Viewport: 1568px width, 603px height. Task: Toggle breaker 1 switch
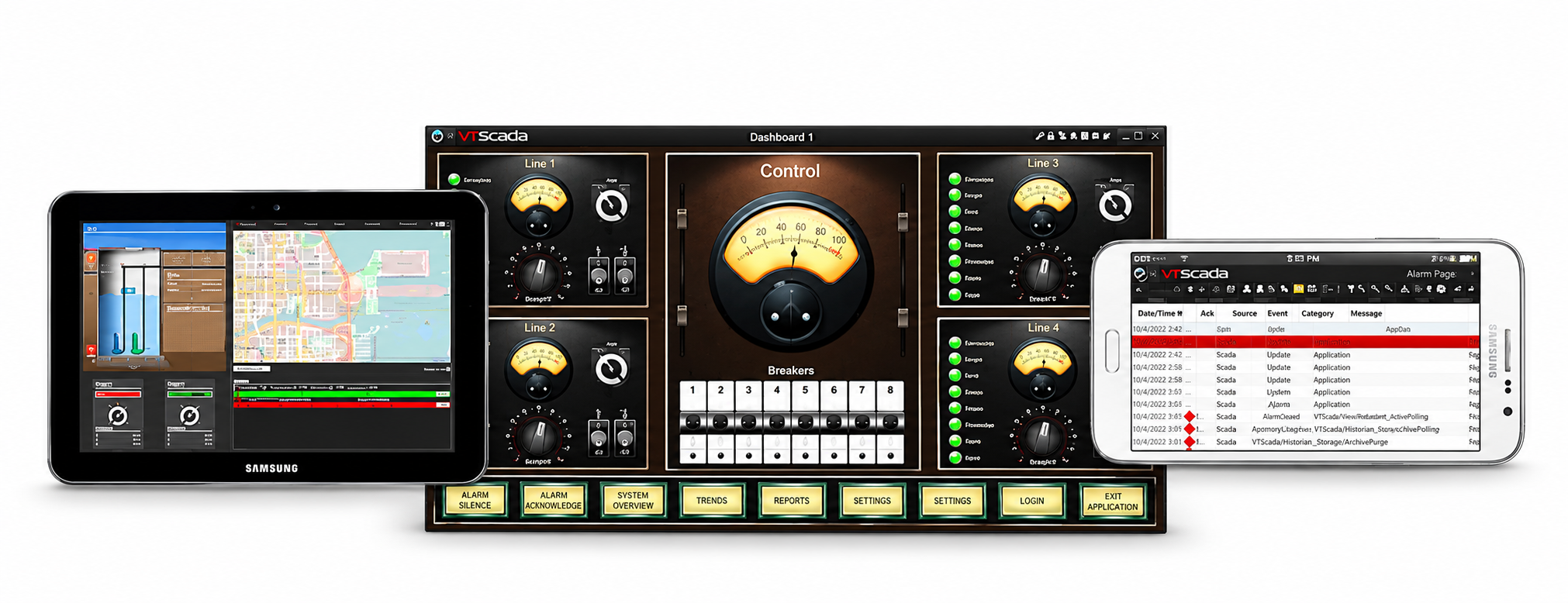point(692,422)
